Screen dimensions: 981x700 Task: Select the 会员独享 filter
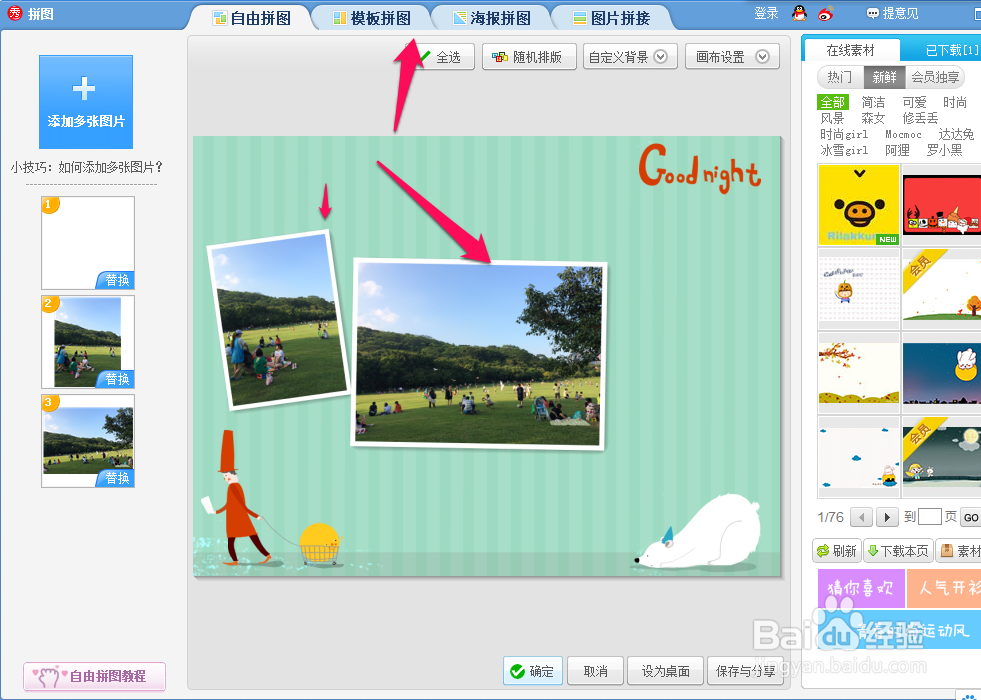tap(935, 77)
